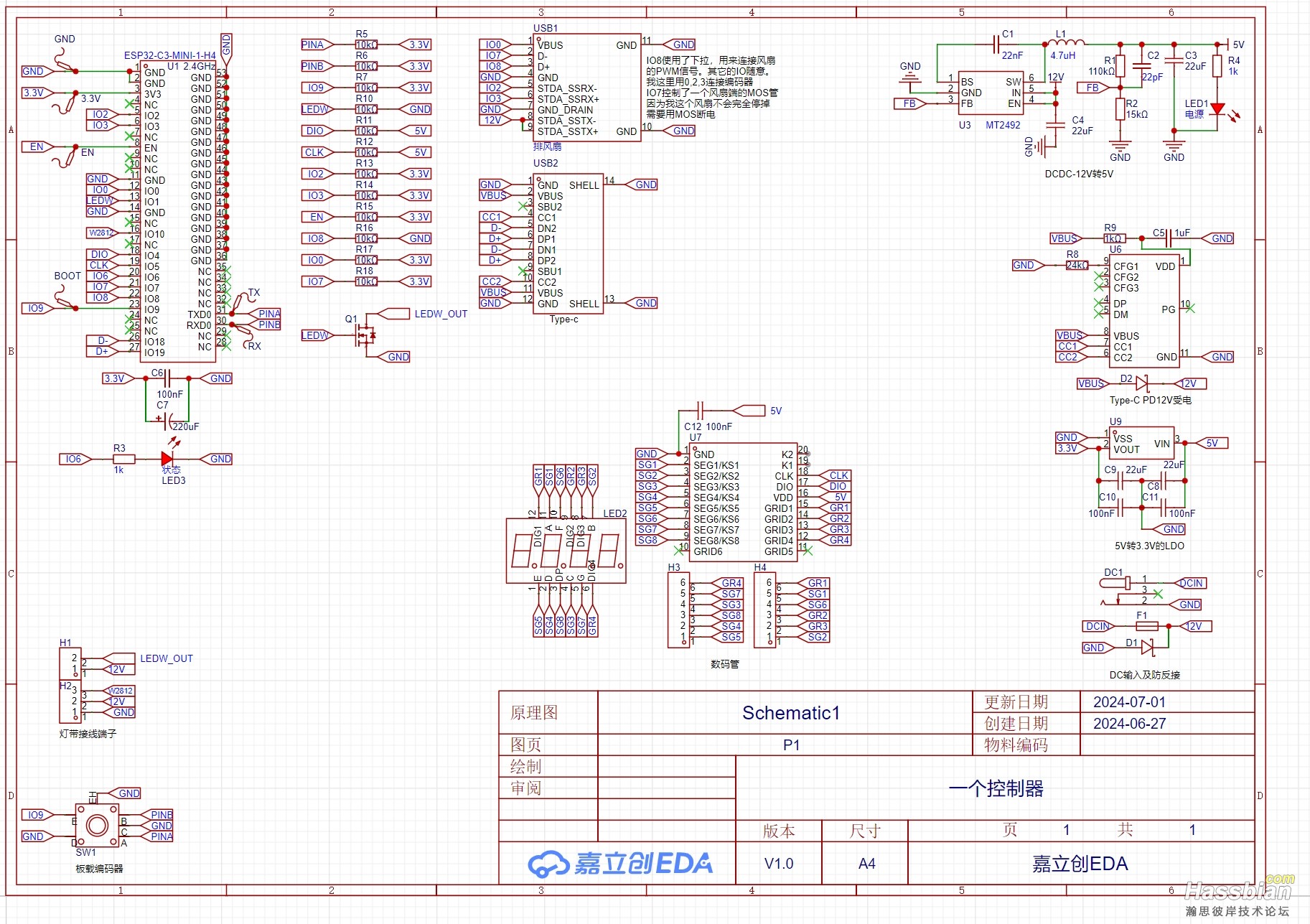Select the IO8 pull-down explanatory note text
Image resolution: width=1310 pixels, height=924 pixels.
711,87
